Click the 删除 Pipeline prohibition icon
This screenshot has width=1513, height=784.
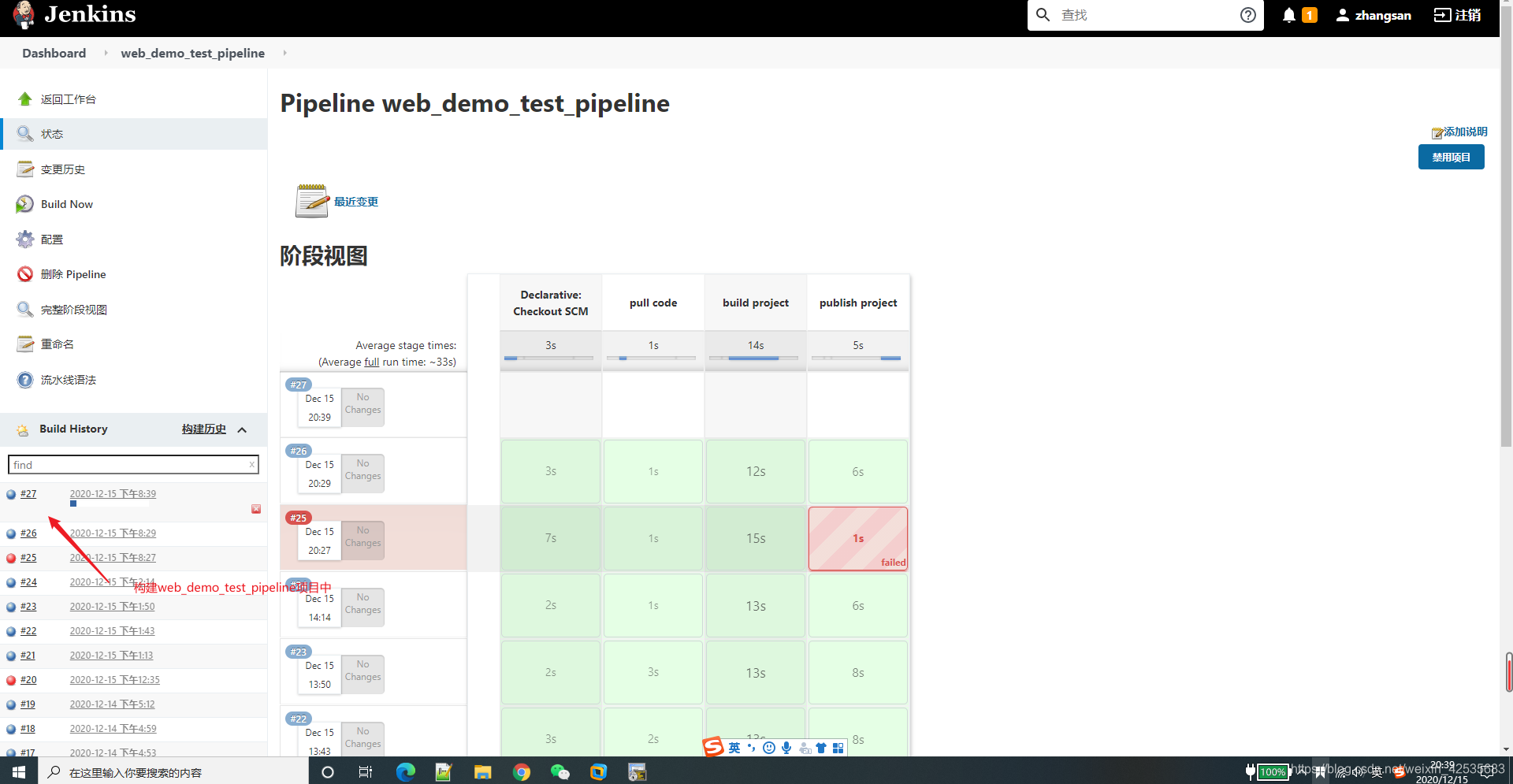(25, 274)
